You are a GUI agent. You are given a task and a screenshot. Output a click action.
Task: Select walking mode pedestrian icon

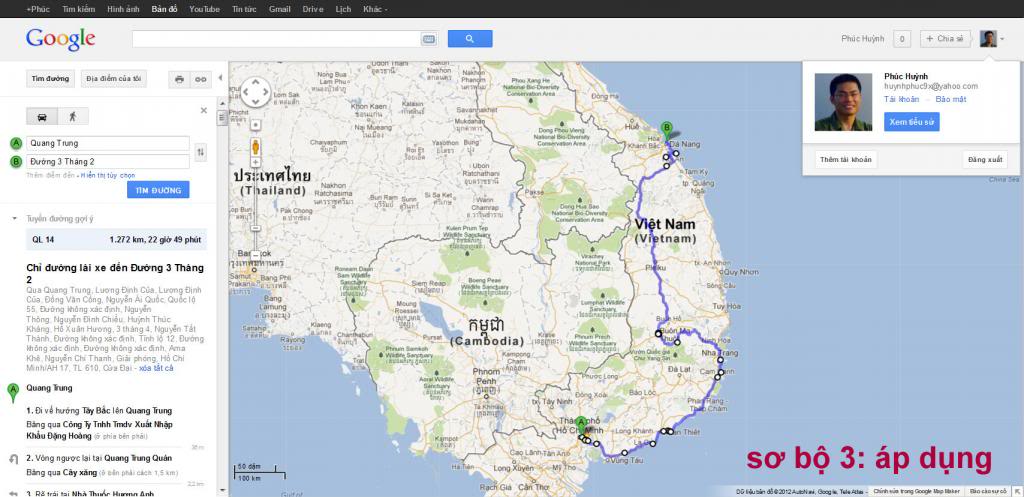coord(72,116)
